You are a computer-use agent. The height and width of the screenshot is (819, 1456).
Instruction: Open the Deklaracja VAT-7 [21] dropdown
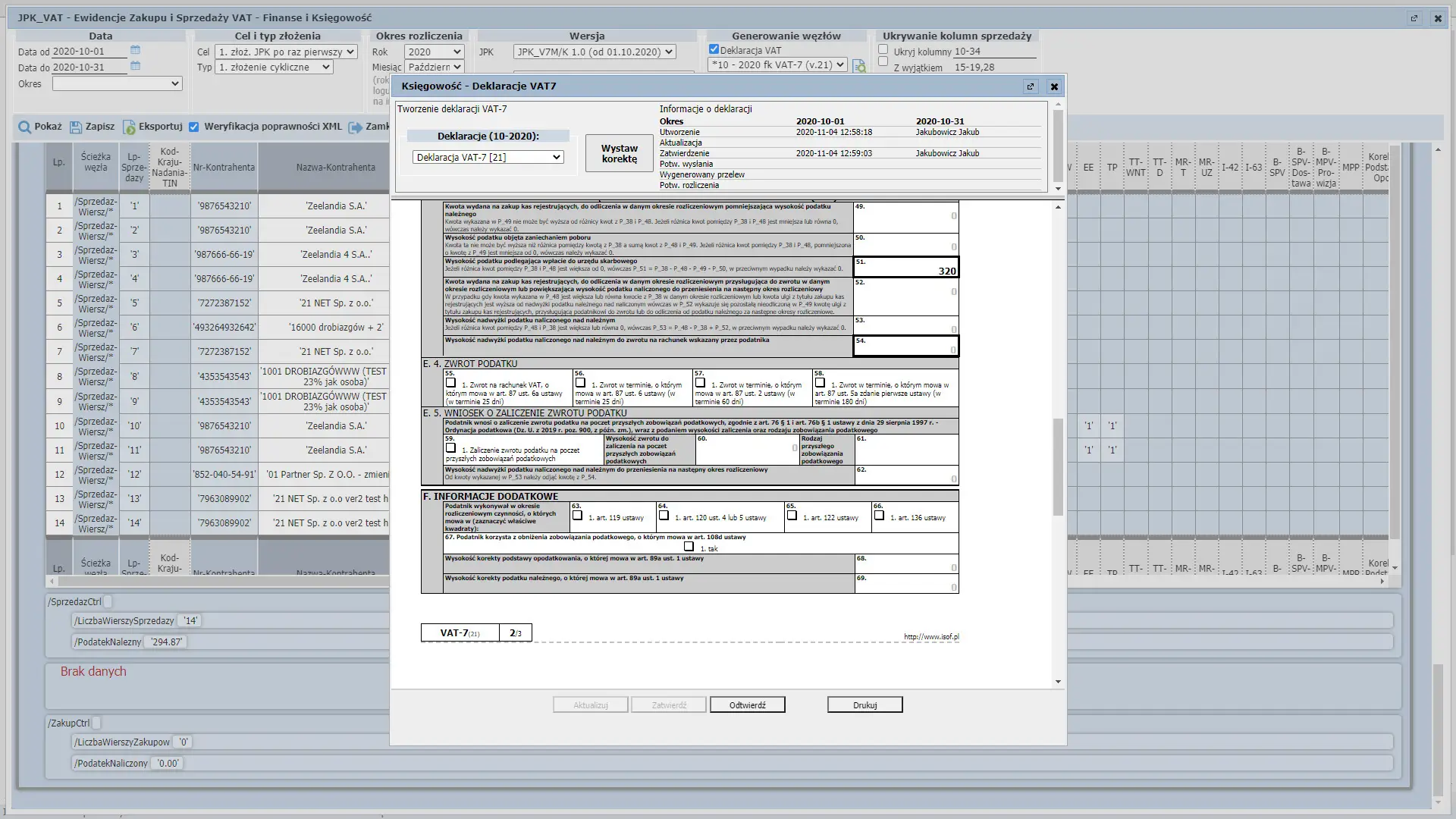[488, 157]
